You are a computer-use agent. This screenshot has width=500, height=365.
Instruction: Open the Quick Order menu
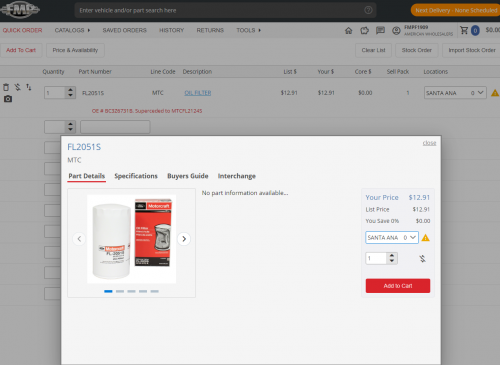(22, 30)
